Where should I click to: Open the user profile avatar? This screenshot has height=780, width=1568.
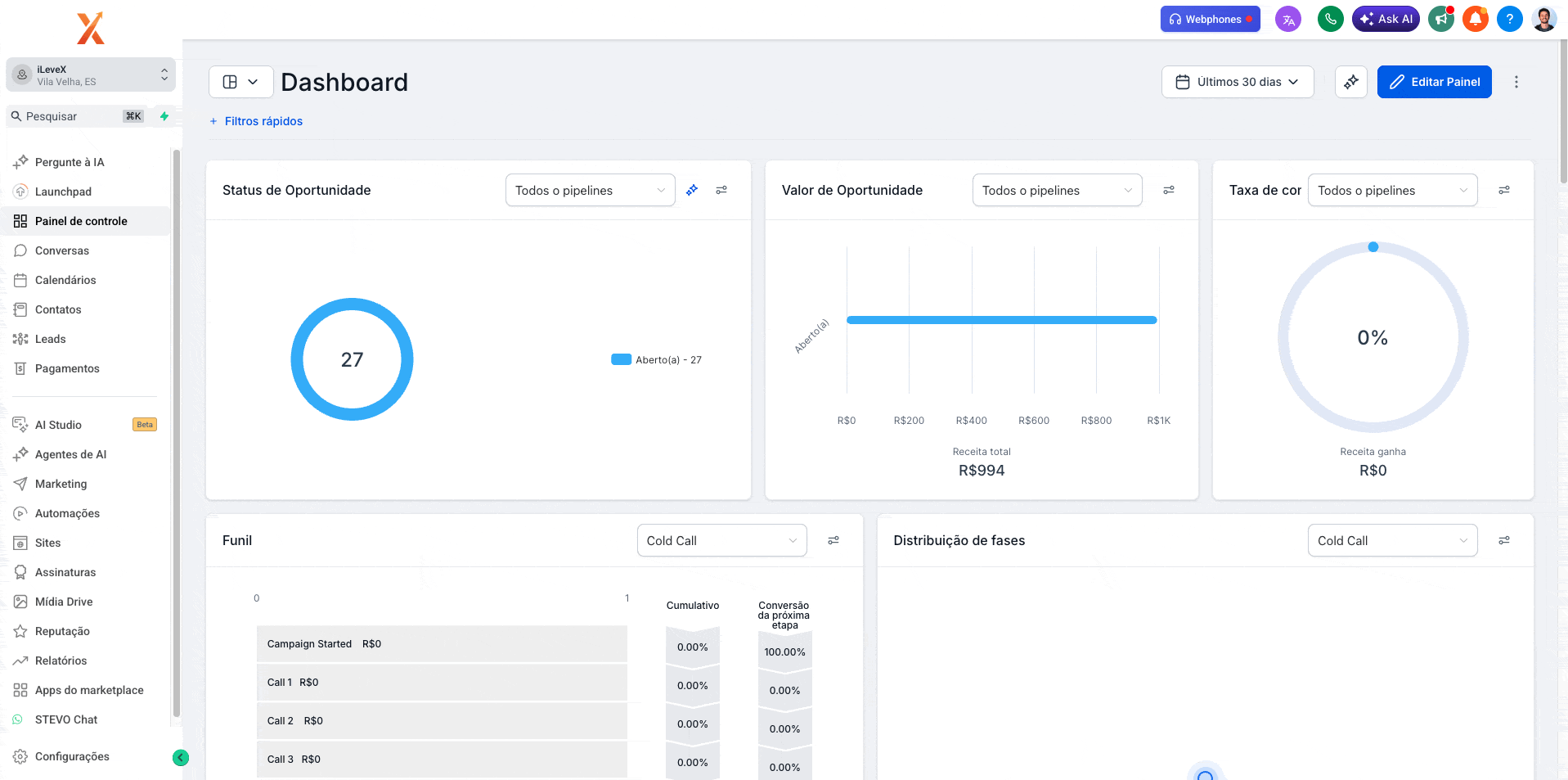[x=1544, y=19]
